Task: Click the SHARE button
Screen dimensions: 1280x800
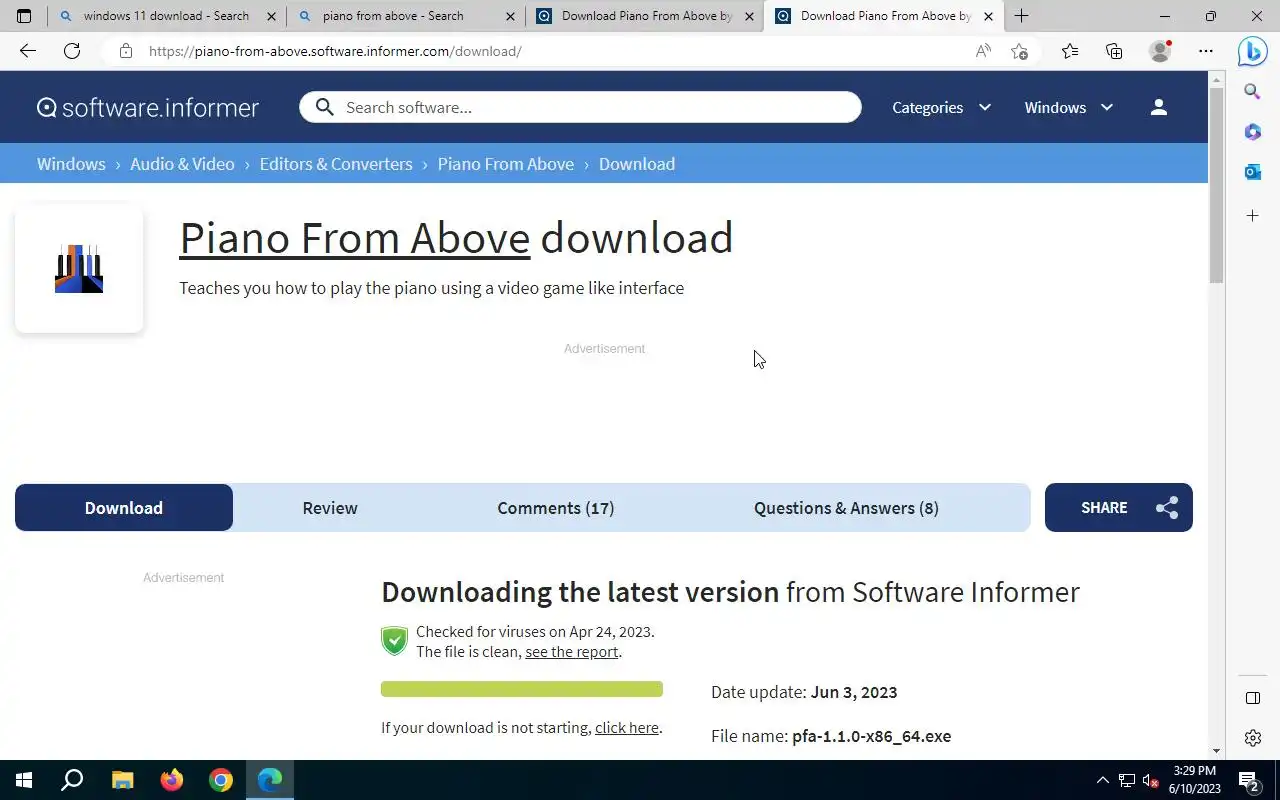Action: tap(1118, 508)
